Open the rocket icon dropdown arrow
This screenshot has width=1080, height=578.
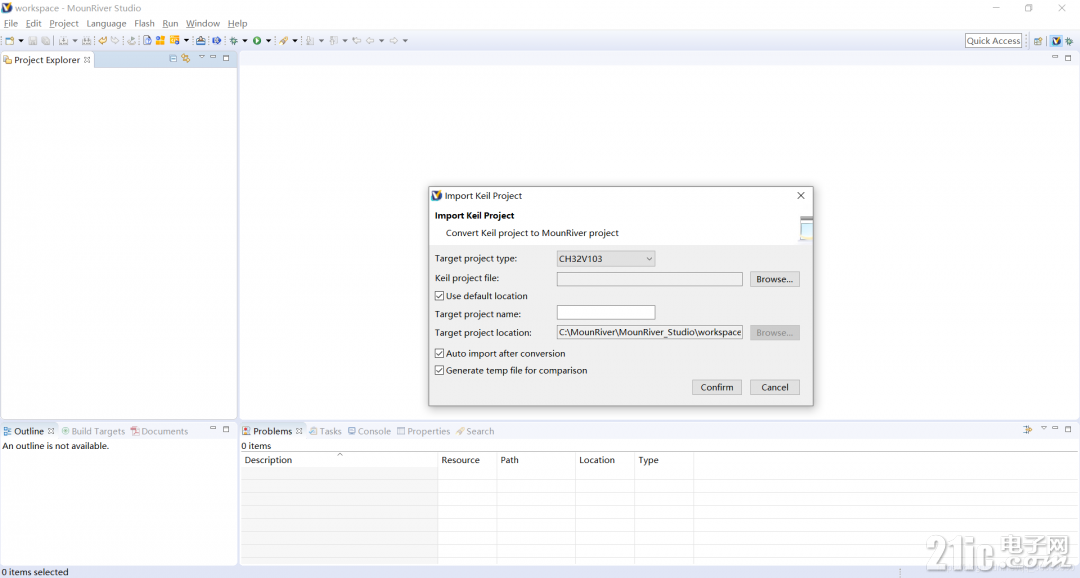295,41
